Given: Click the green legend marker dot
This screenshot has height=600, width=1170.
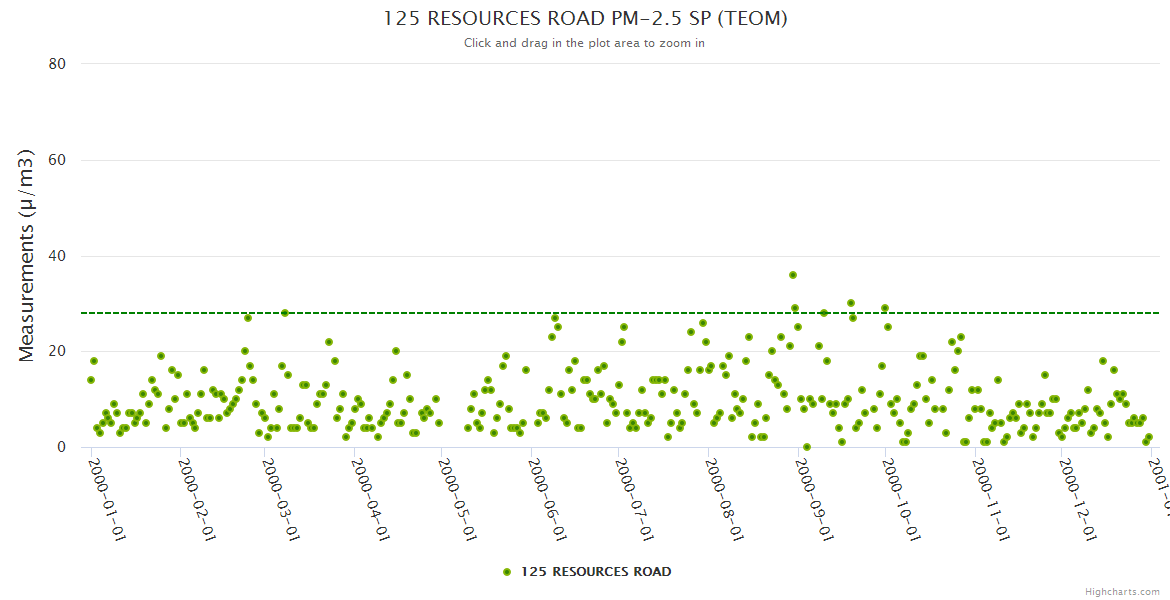Looking at the screenshot, I should point(507,572).
